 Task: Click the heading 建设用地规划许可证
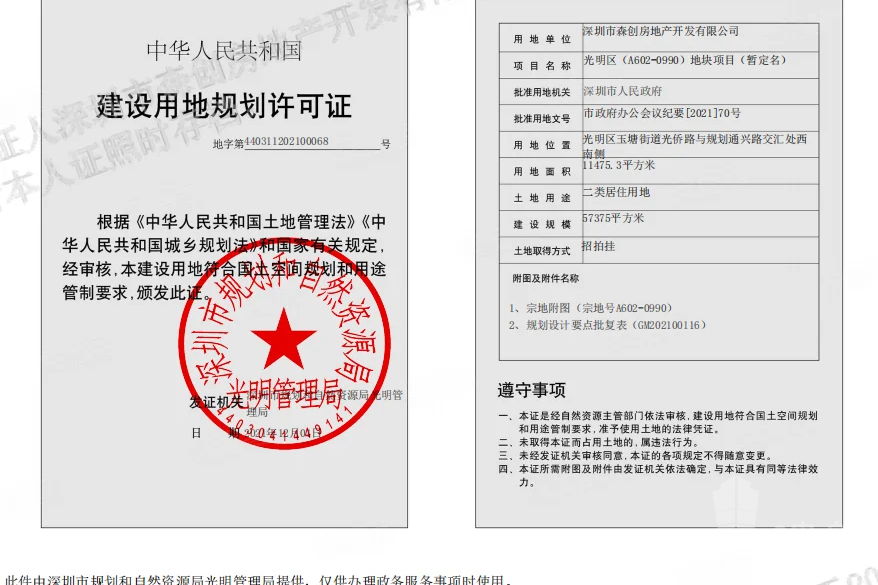pos(224,106)
